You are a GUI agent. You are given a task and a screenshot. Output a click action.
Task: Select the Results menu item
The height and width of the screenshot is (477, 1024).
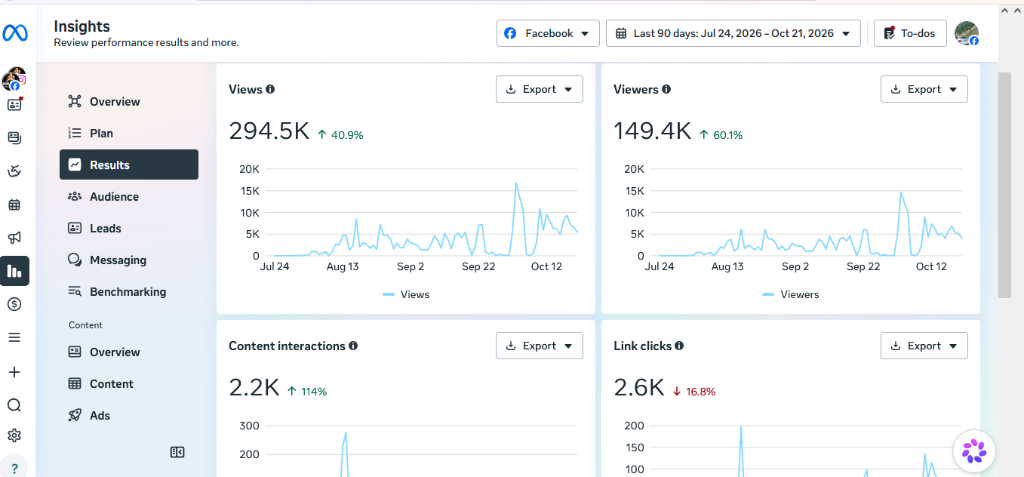click(129, 165)
